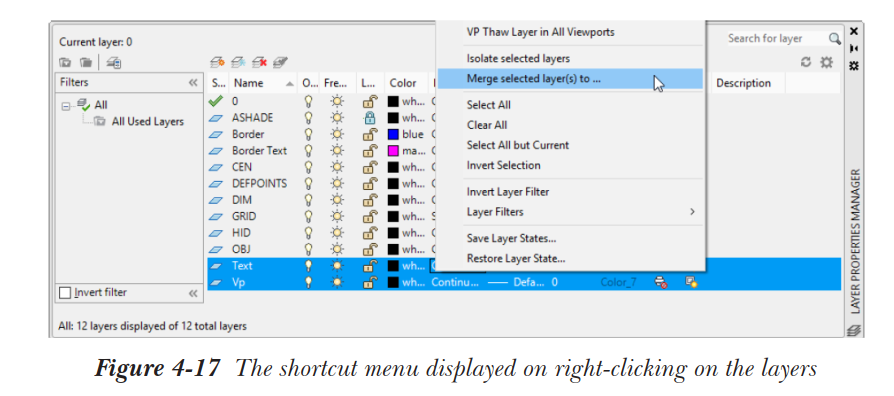Toggle On bulb for Border layer
This screenshot has width=894, height=396.
(308, 134)
